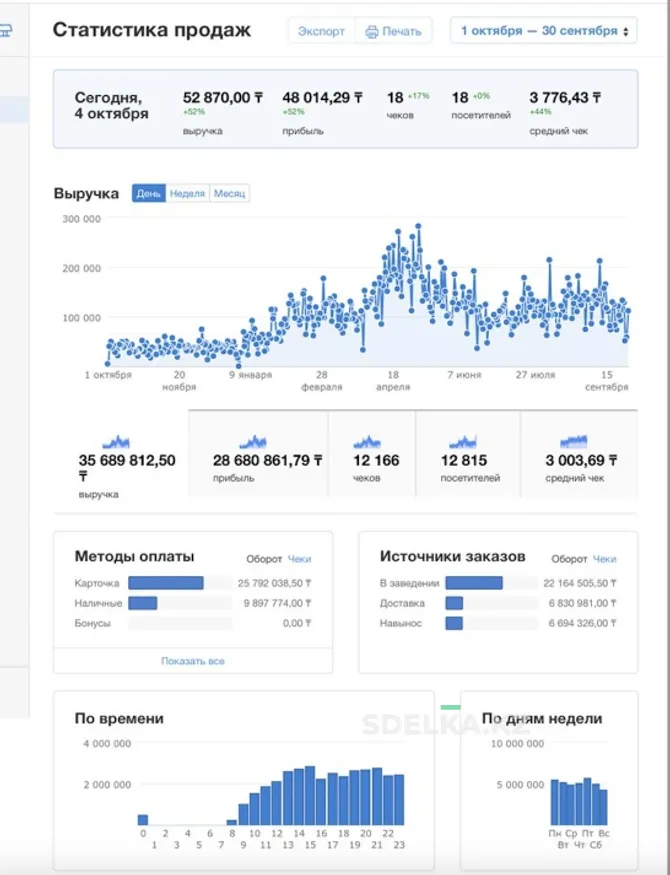Click Оборот in Источники заказов
This screenshot has width=670, height=875.
[x=569, y=559]
